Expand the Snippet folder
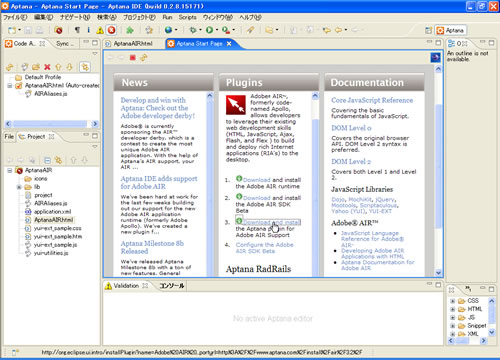This screenshot has height=360, width=500. tap(453, 326)
